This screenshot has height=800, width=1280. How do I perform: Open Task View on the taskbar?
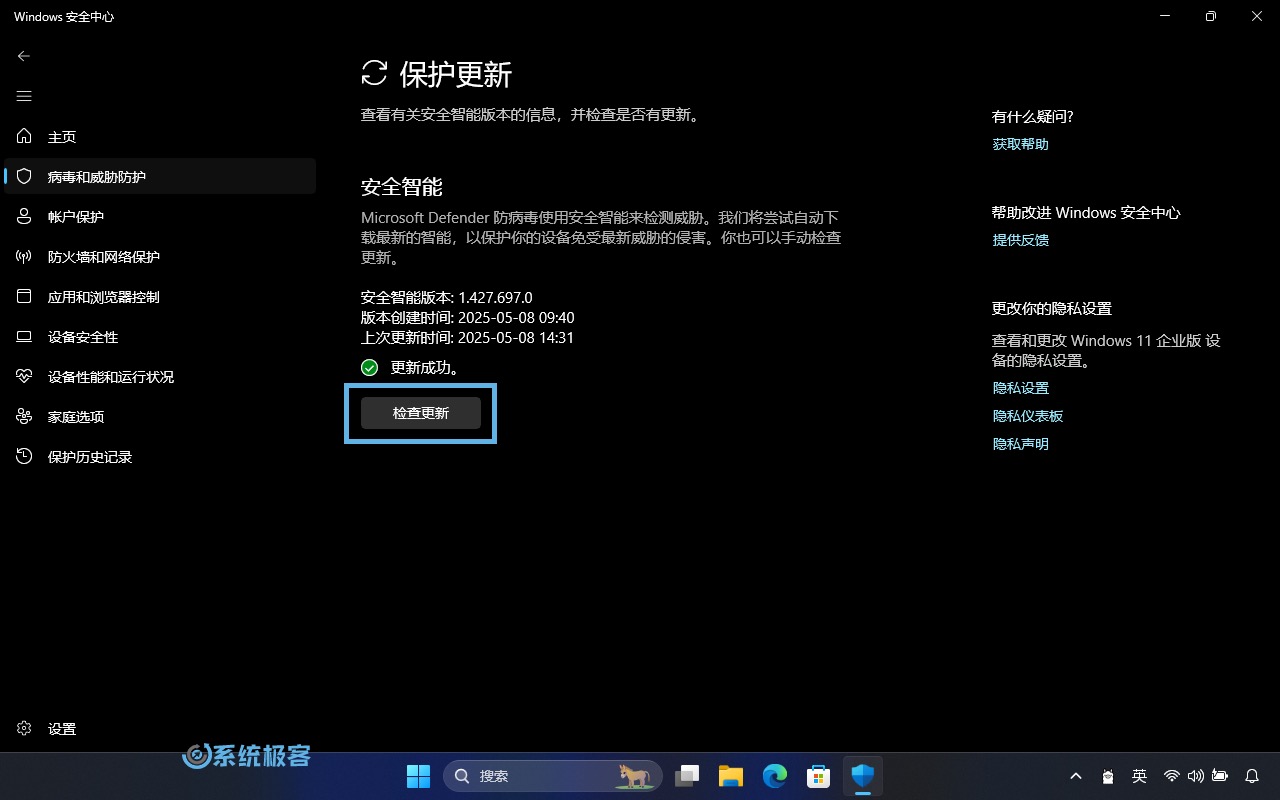pos(687,776)
